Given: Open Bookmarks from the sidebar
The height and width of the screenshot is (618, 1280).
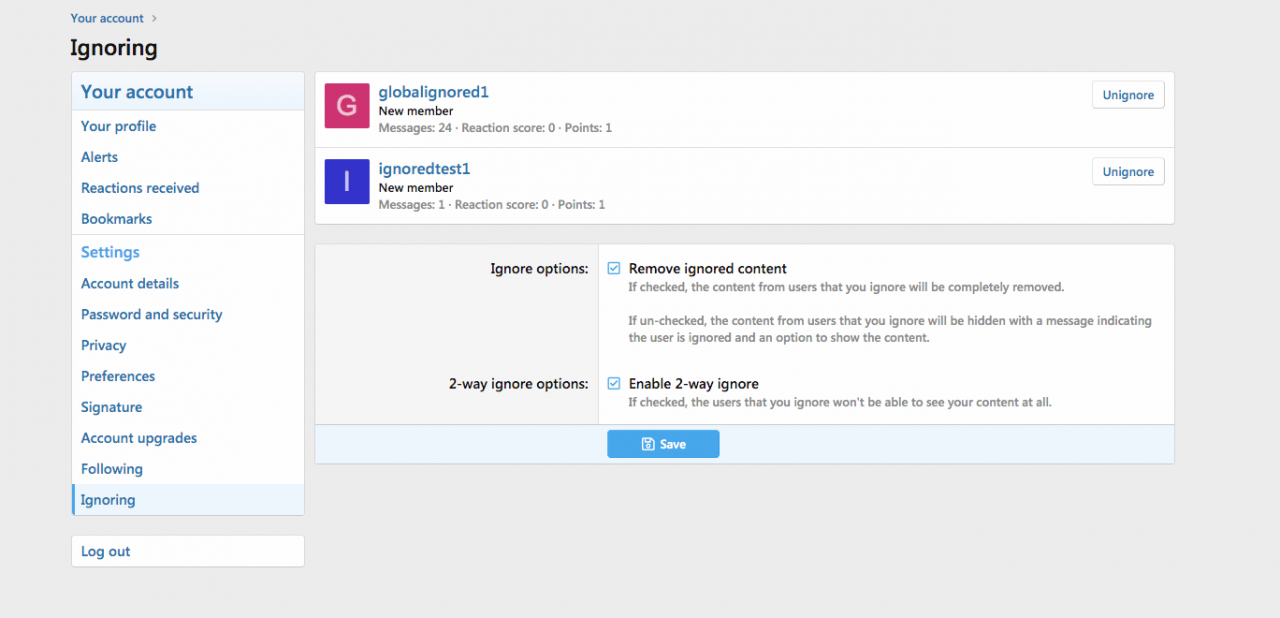Looking at the screenshot, I should pos(116,219).
